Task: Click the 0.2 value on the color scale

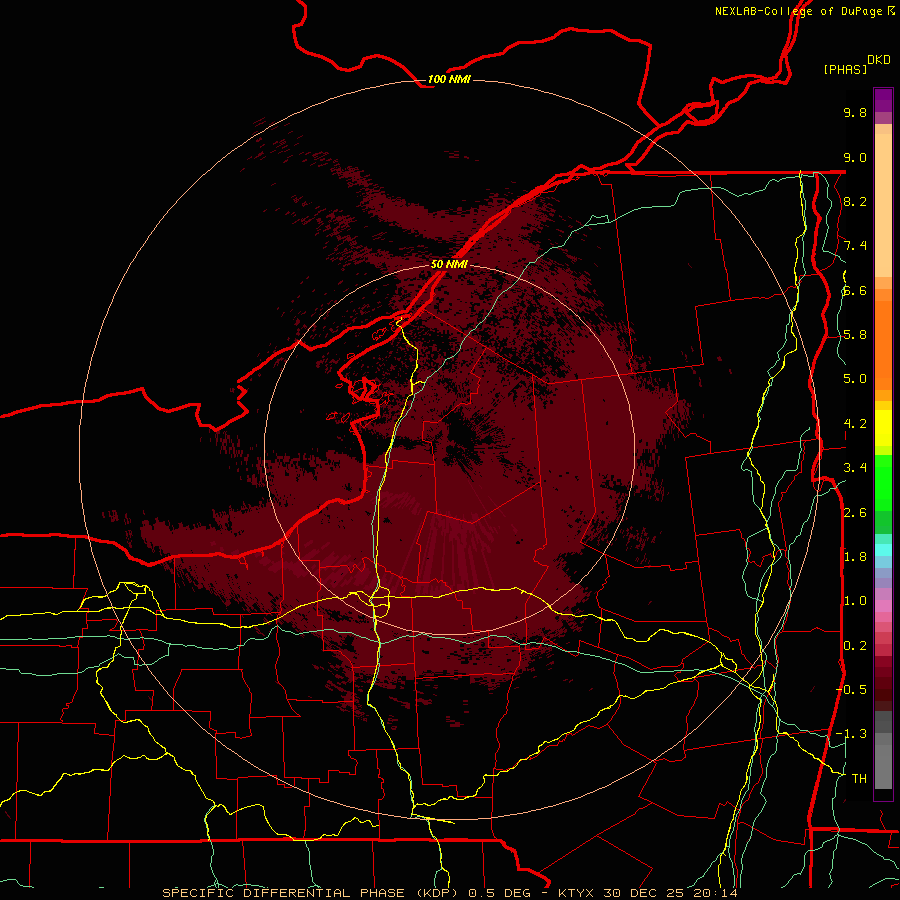Action: 855,646
